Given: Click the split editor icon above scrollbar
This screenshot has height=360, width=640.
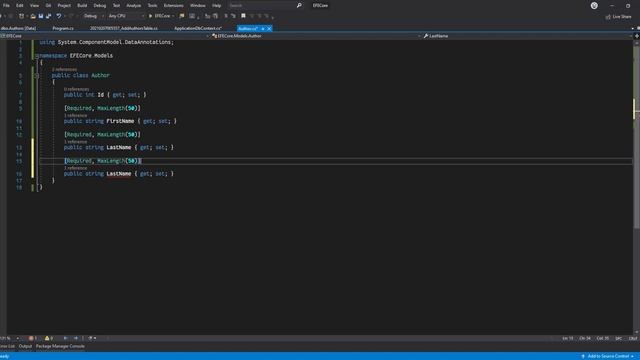Looking at the screenshot, I should (636, 36).
